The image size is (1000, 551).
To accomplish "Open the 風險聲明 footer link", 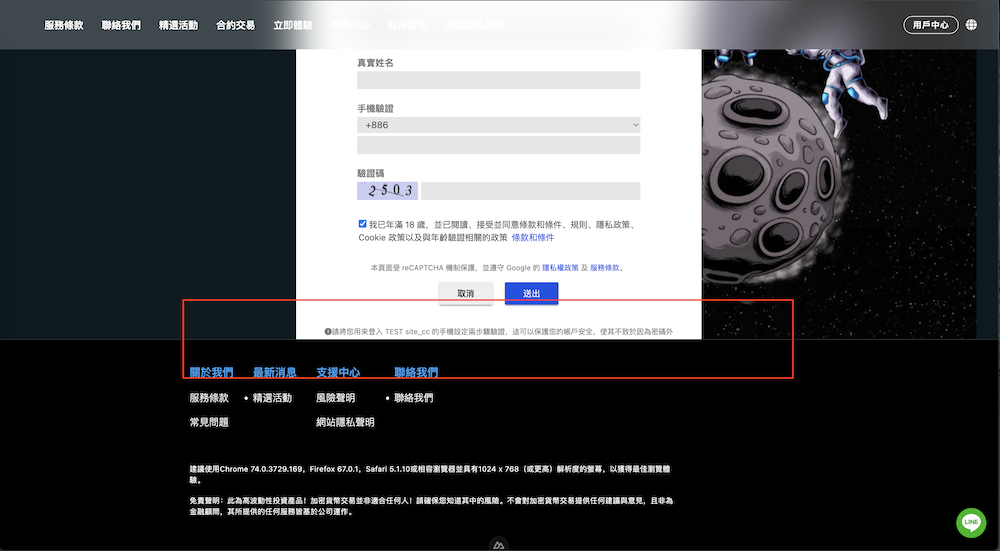I will click(335, 398).
